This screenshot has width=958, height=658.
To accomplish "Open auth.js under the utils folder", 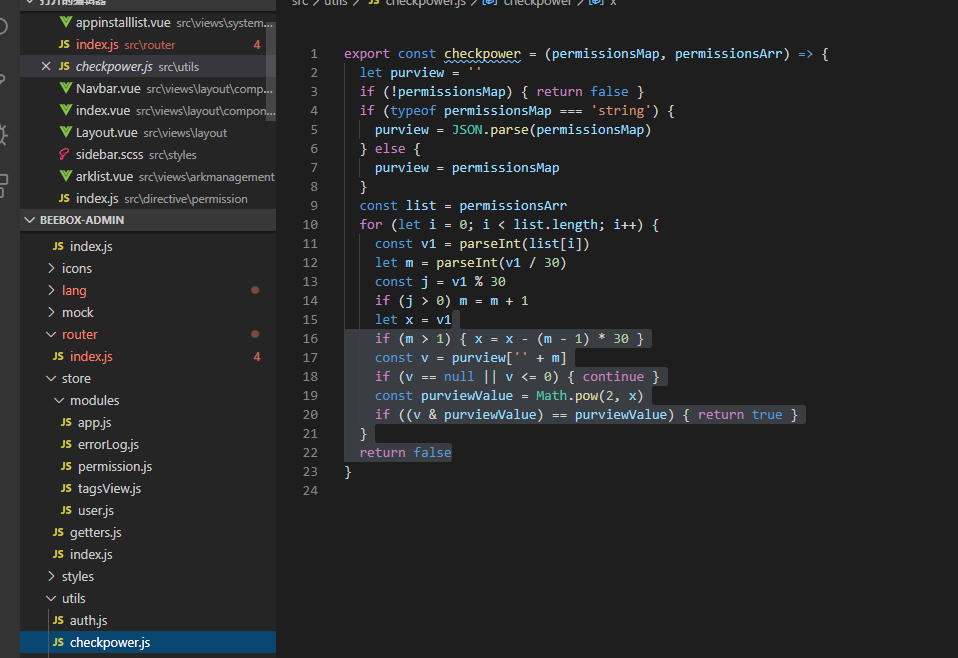I will tap(88, 621).
